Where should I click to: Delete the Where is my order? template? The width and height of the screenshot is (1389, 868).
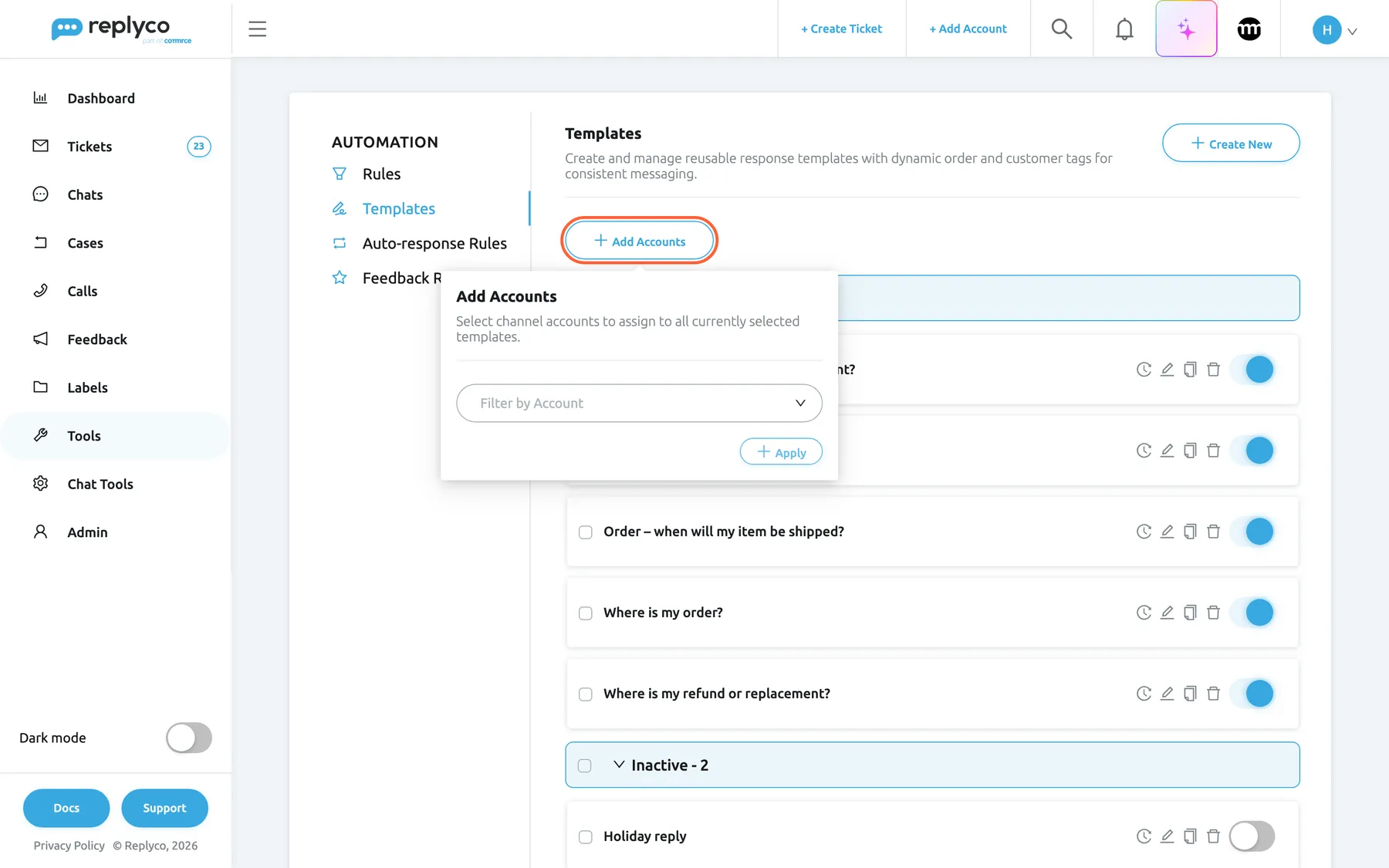click(x=1213, y=613)
